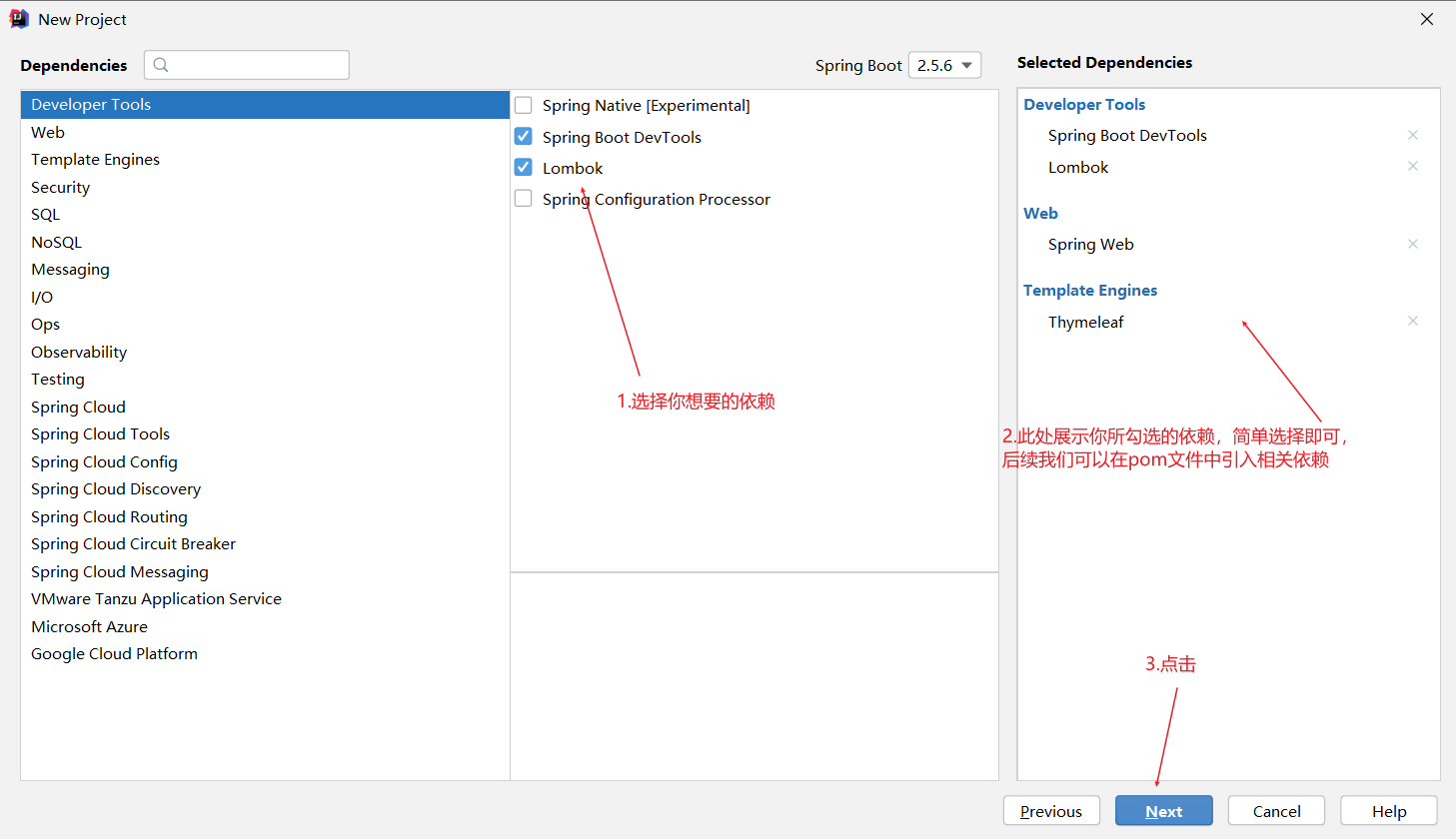The width and height of the screenshot is (1456, 839).
Task: Enable the Spring Native [Experimental] checkbox
Action: [x=523, y=105]
